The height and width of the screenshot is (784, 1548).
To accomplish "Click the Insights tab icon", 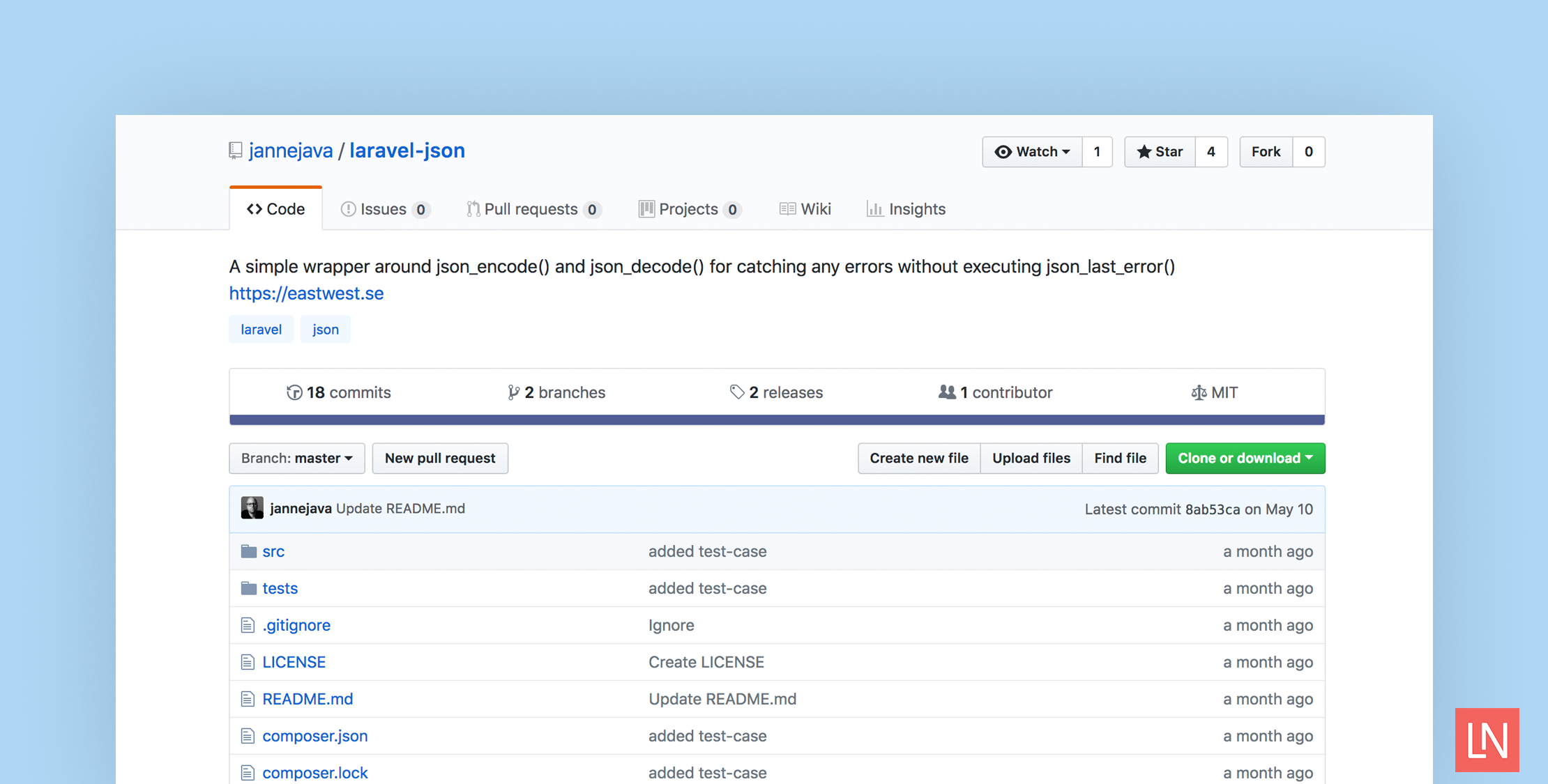I will (x=873, y=209).
